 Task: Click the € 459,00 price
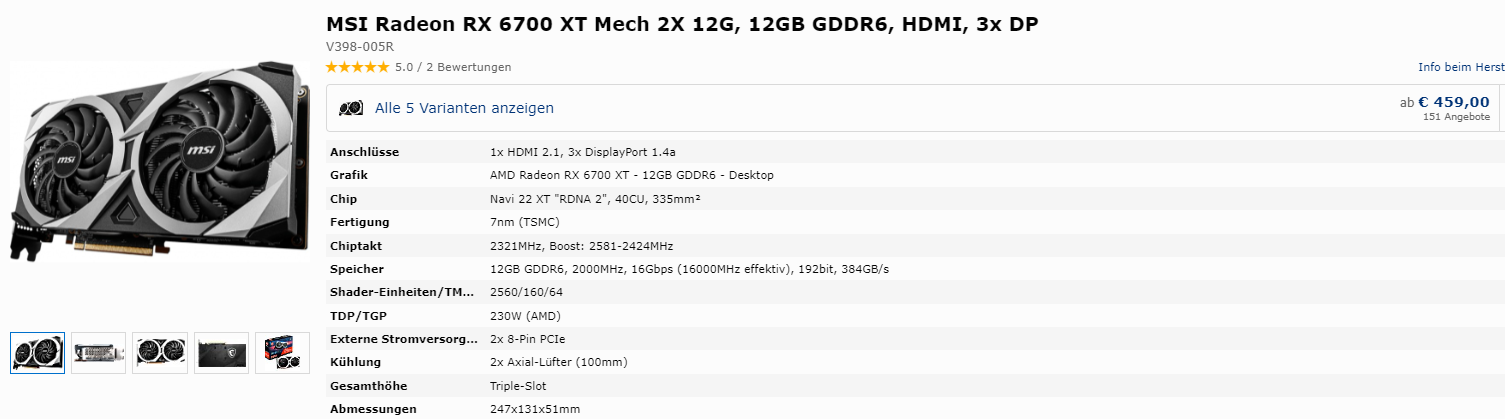[x=1454, y=101]
